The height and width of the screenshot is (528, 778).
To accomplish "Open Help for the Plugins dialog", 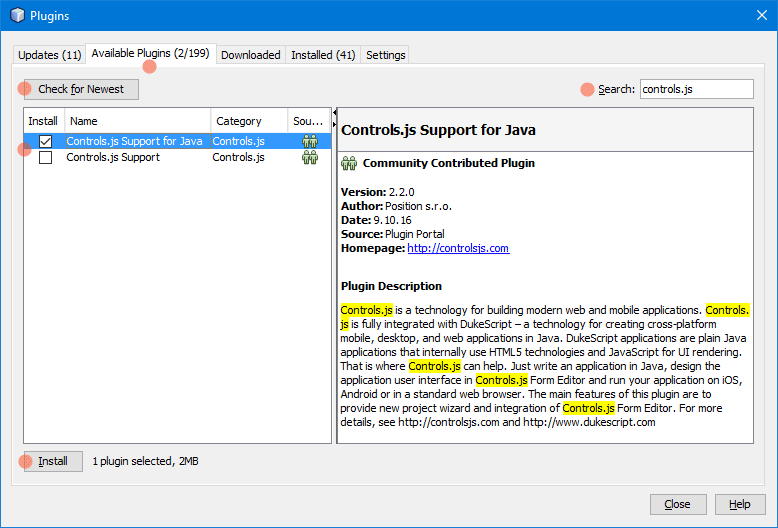I will tap(740, 504).
